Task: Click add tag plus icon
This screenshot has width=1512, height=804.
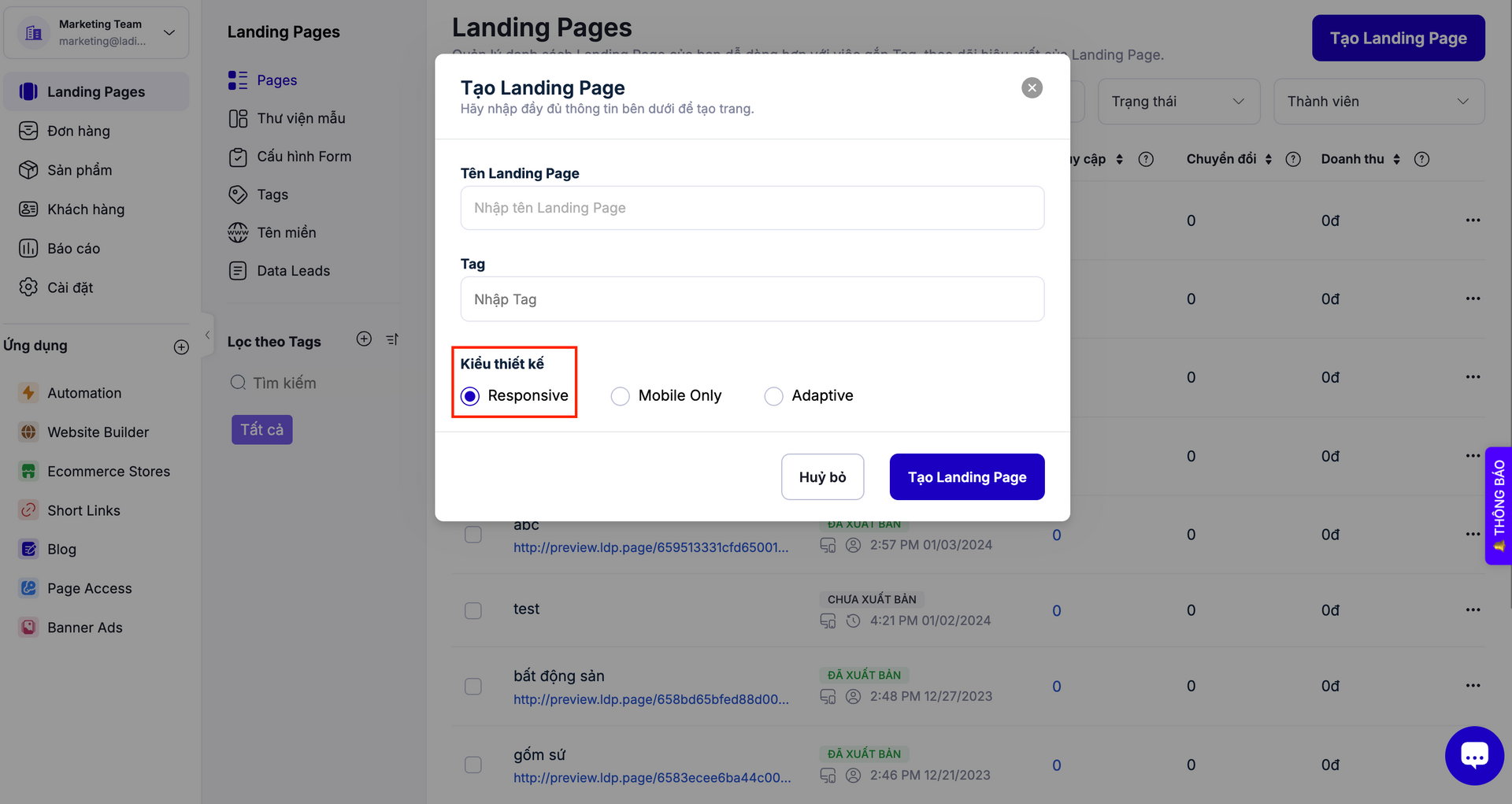Action: point(364,339)
